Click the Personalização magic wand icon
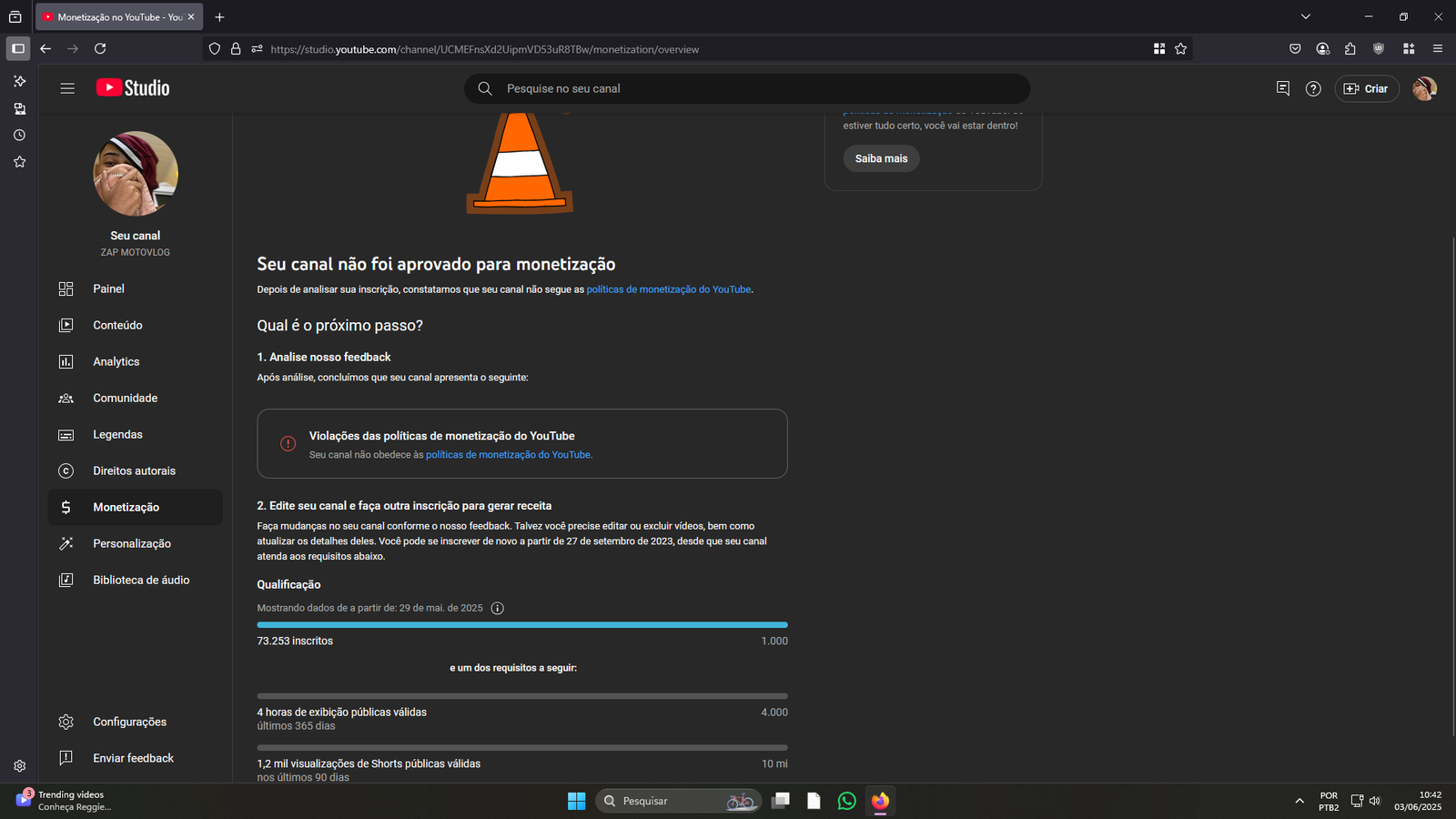 point(66,543)
